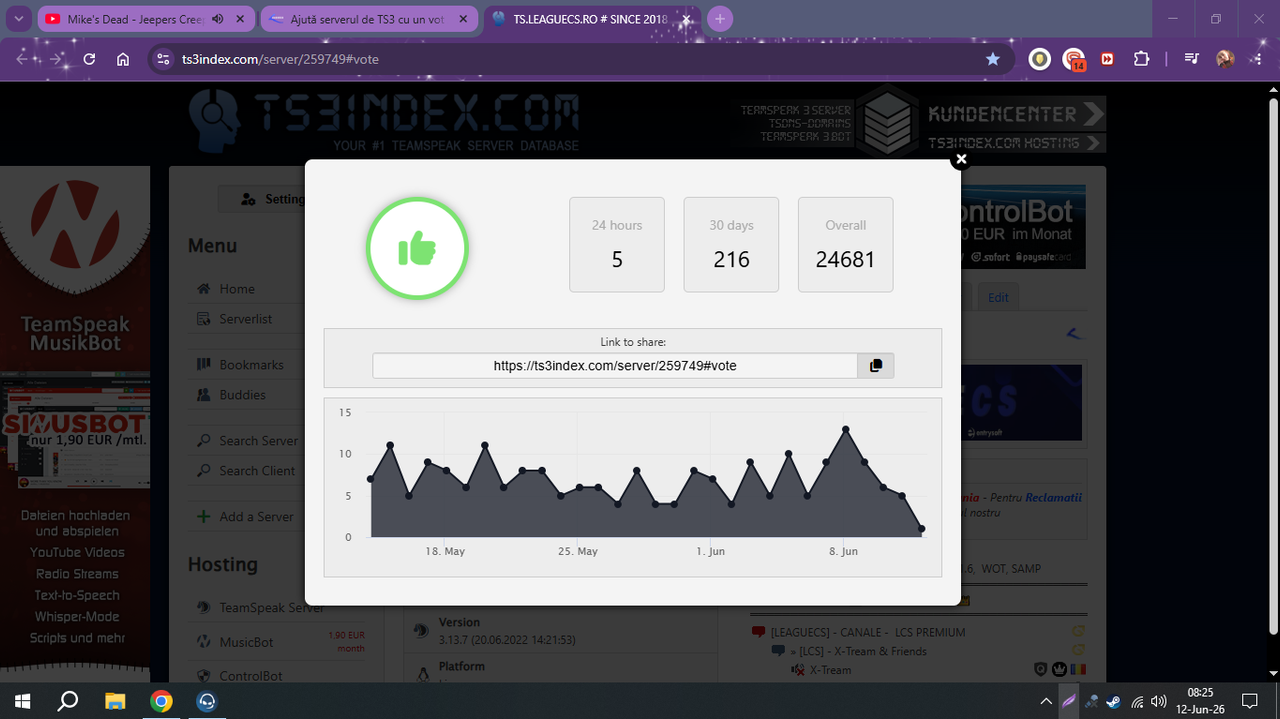Go back to the previous page

coord(22,59)
